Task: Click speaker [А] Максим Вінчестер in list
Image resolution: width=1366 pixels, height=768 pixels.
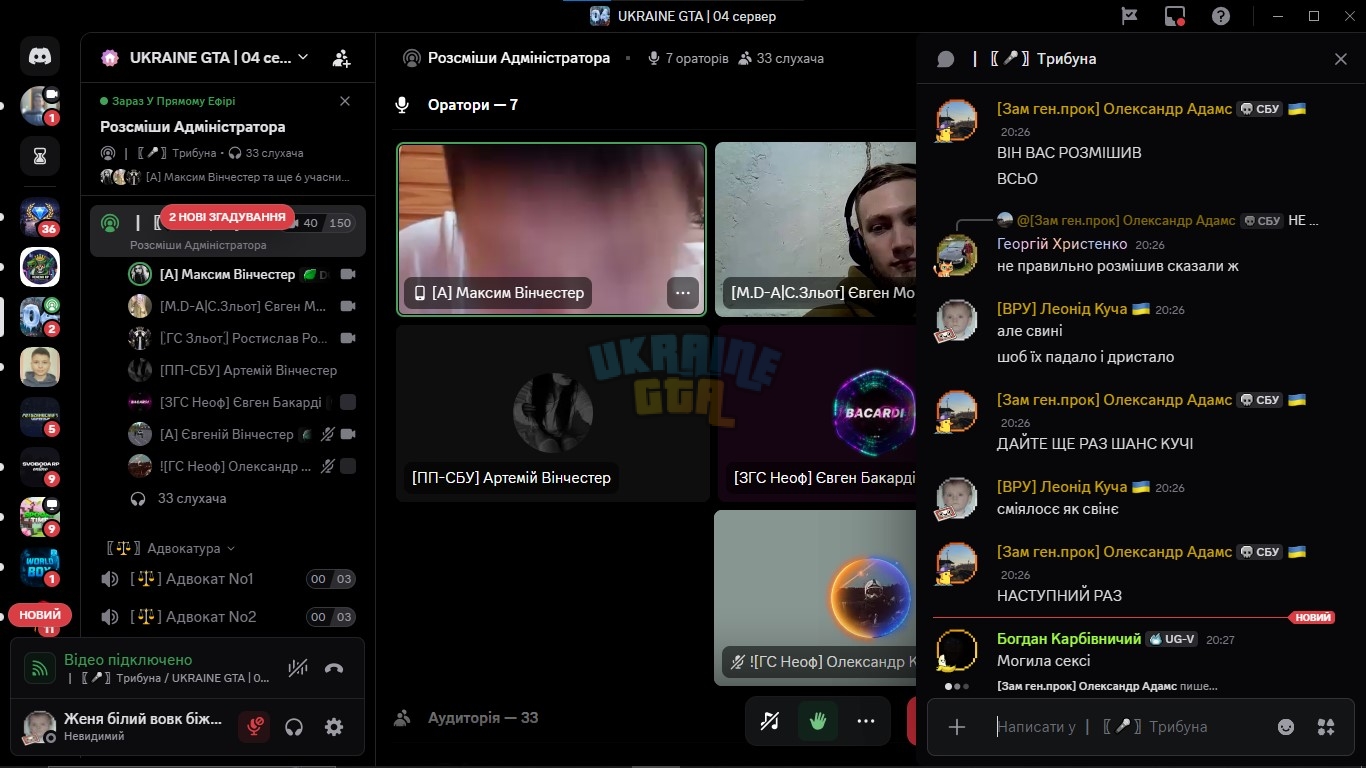Action: pyautogui.click(x=243, y=274)
